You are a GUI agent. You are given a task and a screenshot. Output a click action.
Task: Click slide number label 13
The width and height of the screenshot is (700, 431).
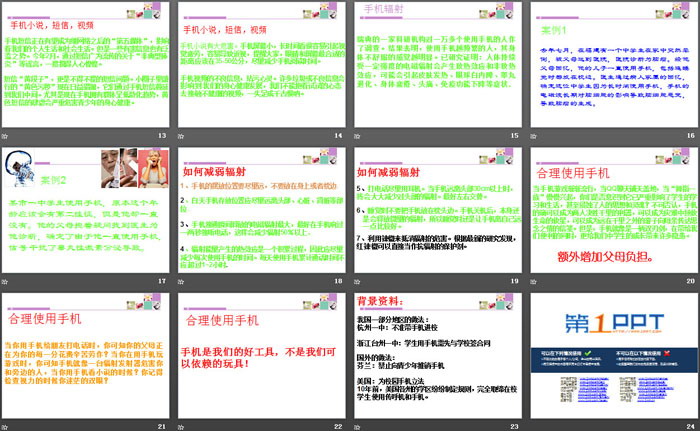[162, 135]
